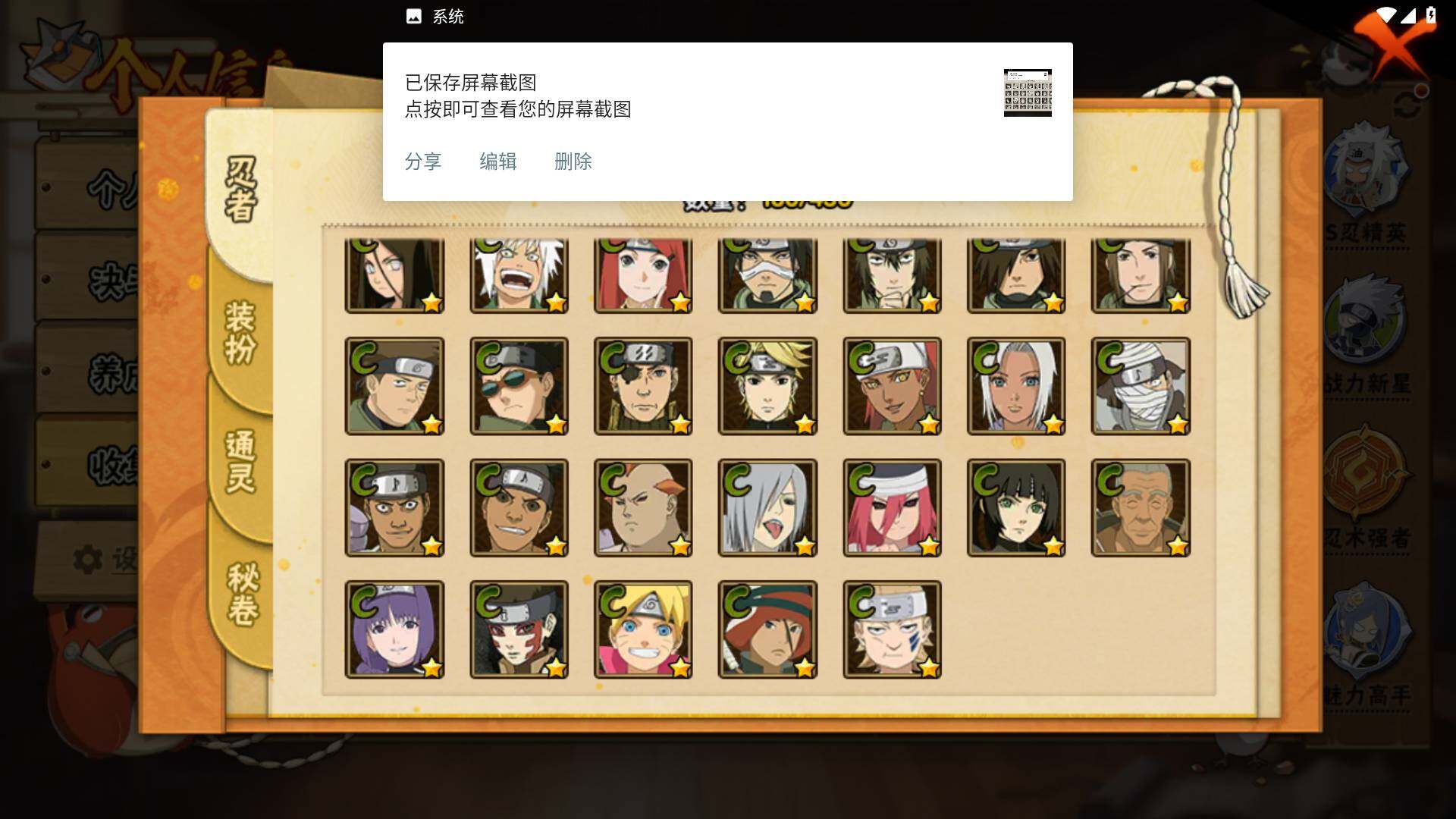Pick the eyepatch ninja portrait
The image size is (1456, 819).
(x=643, y=386)
